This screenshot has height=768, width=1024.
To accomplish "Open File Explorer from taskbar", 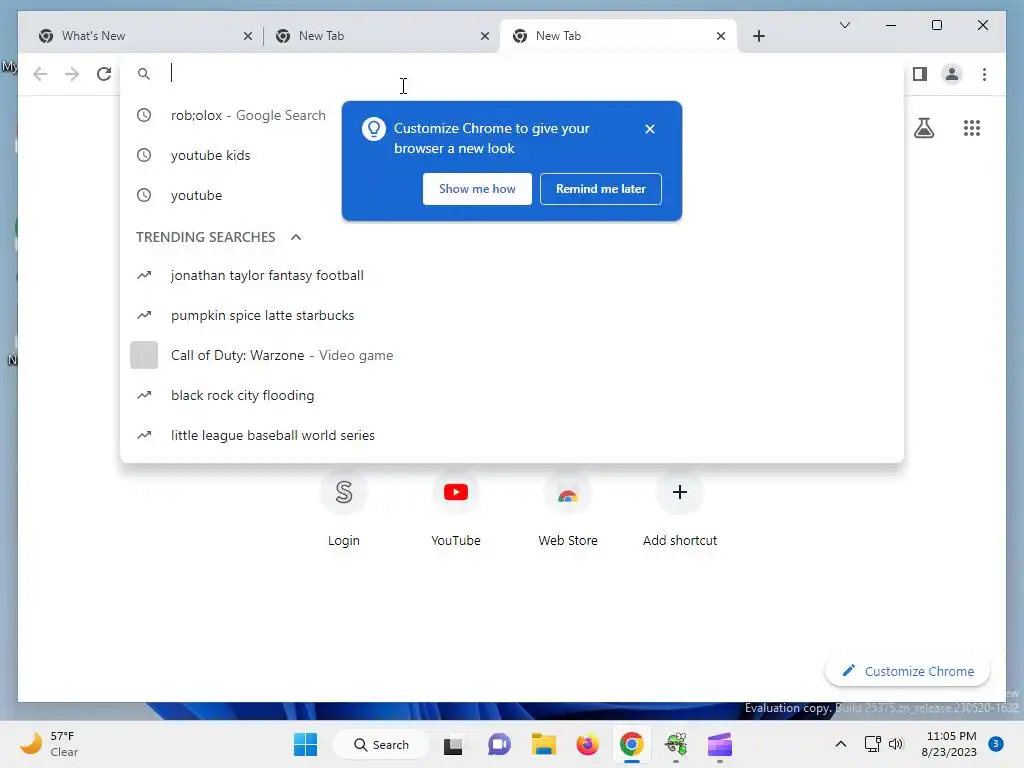I will [543, 744].
